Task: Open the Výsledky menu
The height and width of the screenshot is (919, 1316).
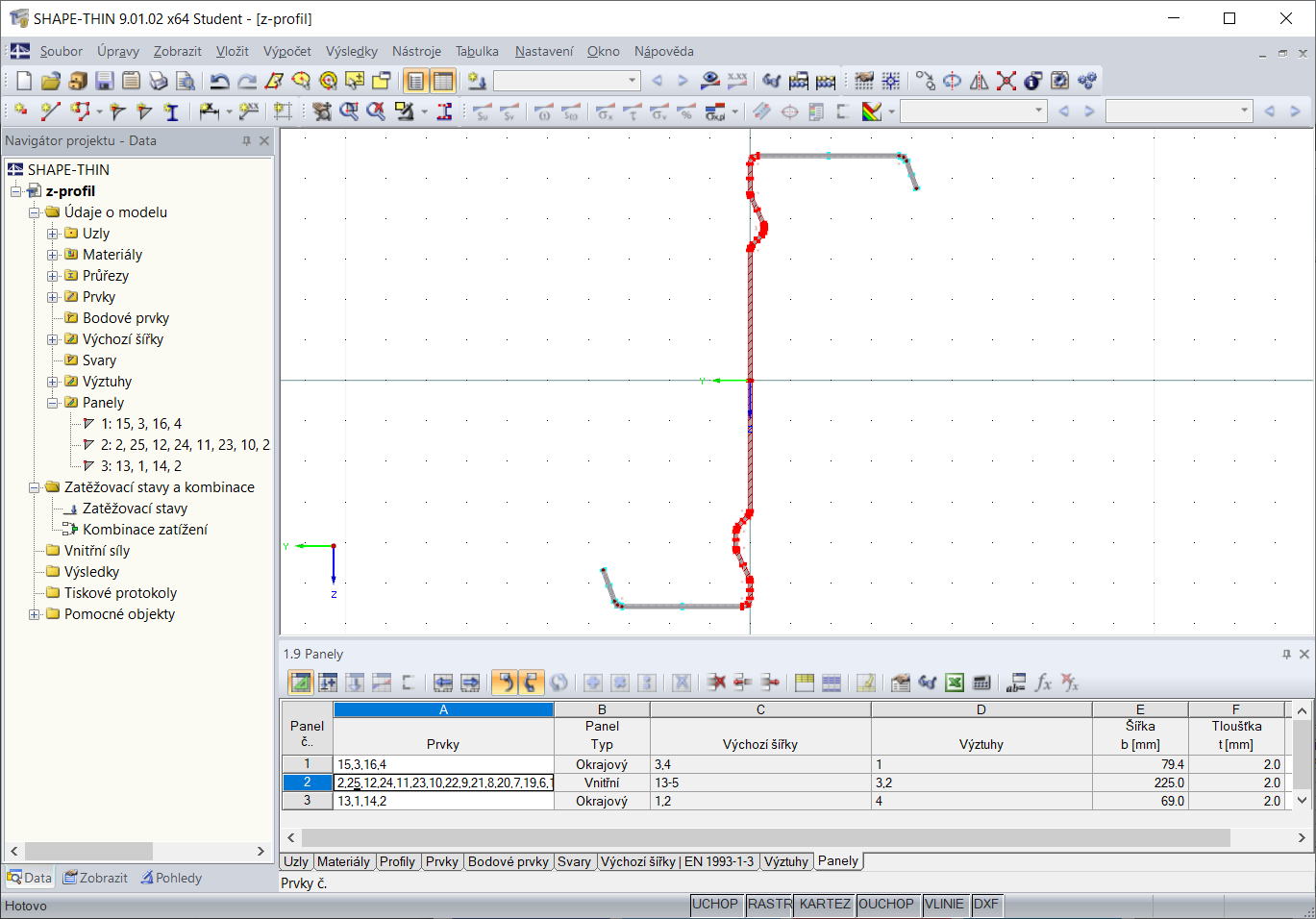Action: click(x=352, y=52)
